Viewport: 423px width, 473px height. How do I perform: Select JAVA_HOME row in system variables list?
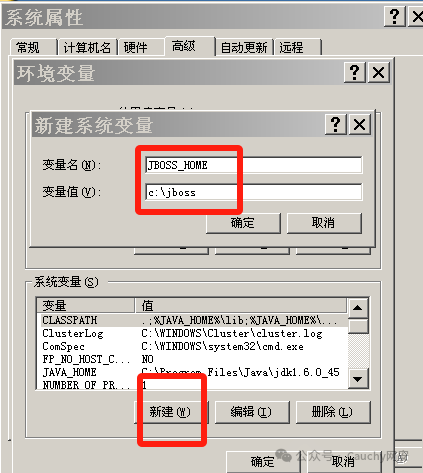(x=192, y=372)
